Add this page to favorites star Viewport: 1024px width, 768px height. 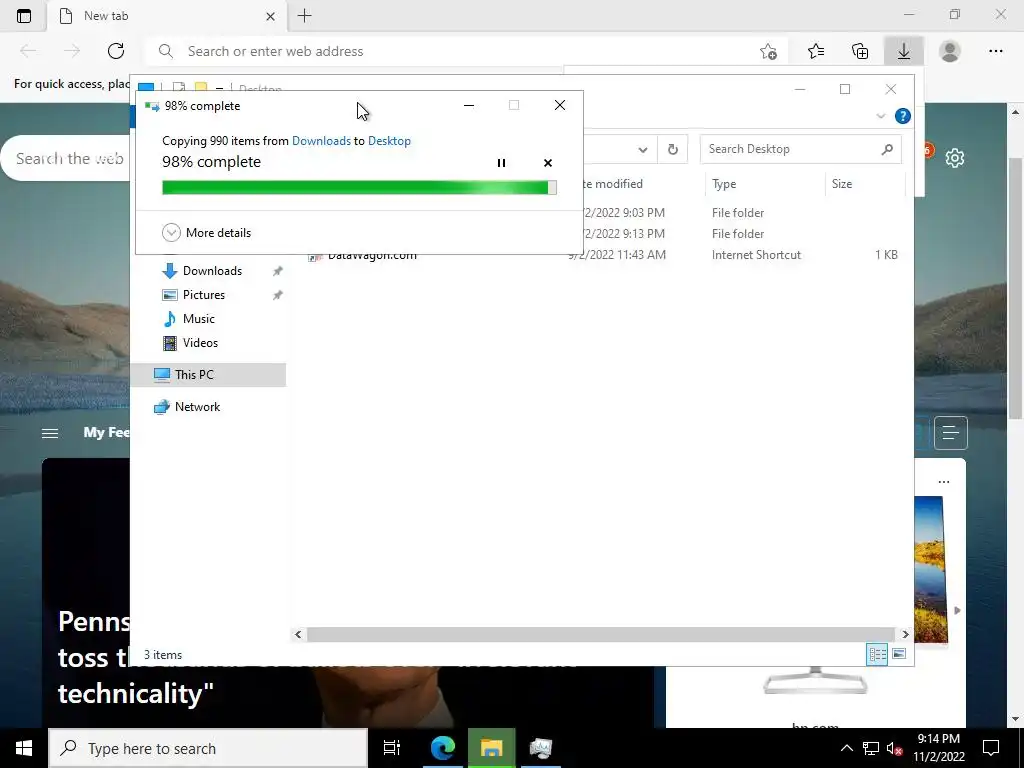[769, 52]
